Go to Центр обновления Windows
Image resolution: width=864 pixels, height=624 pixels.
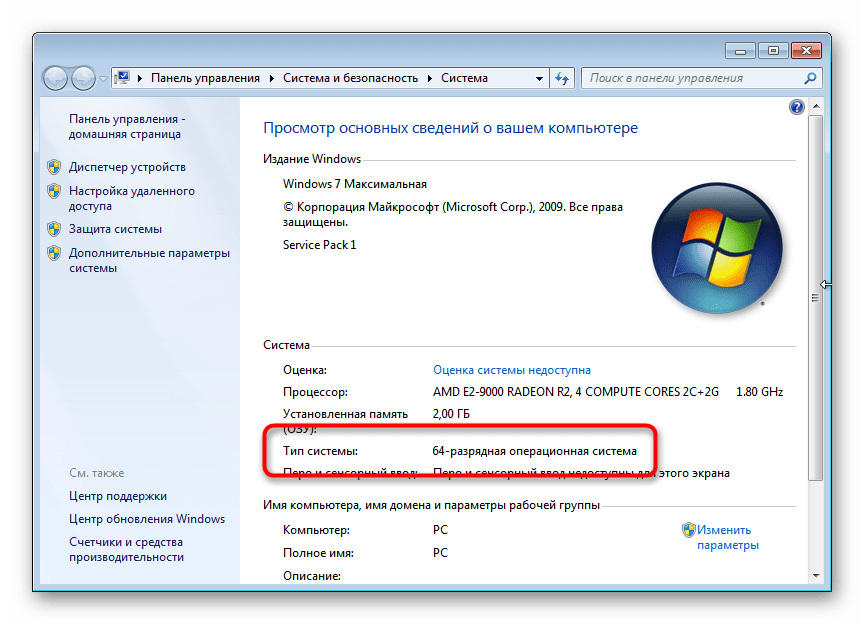146,519
